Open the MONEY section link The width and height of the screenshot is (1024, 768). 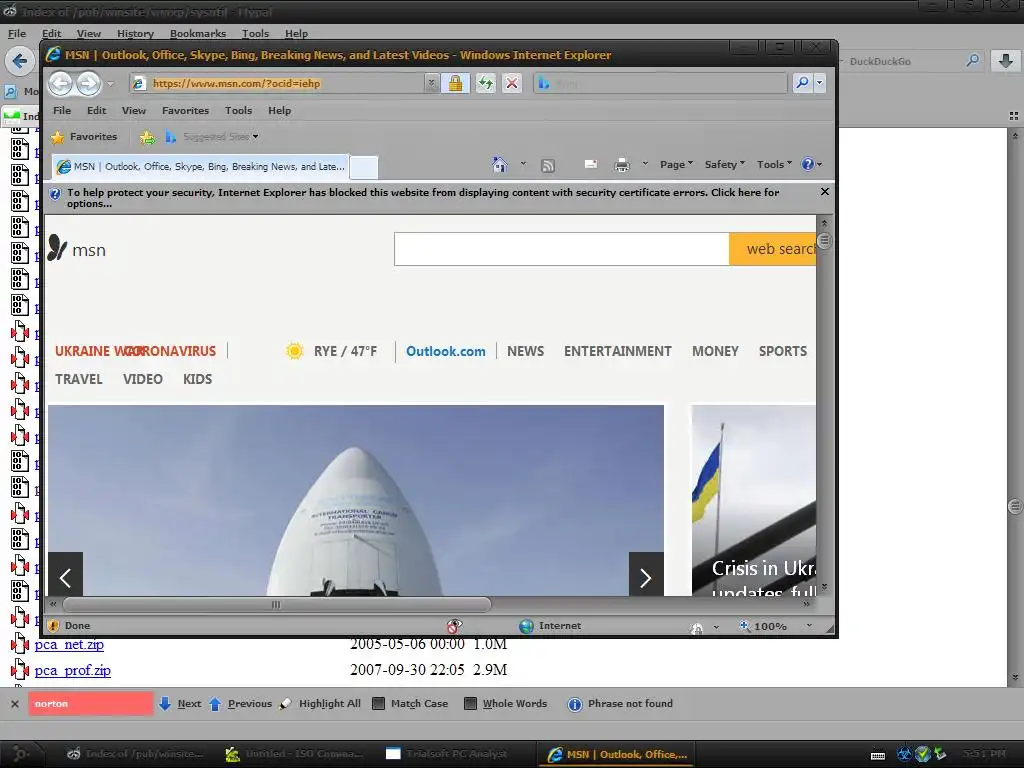click(x=715, y=351)
